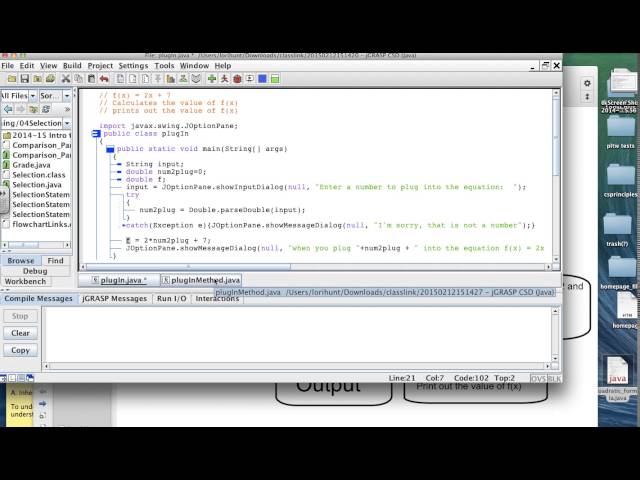Click the Cut scissors toolbar icon

65,79
